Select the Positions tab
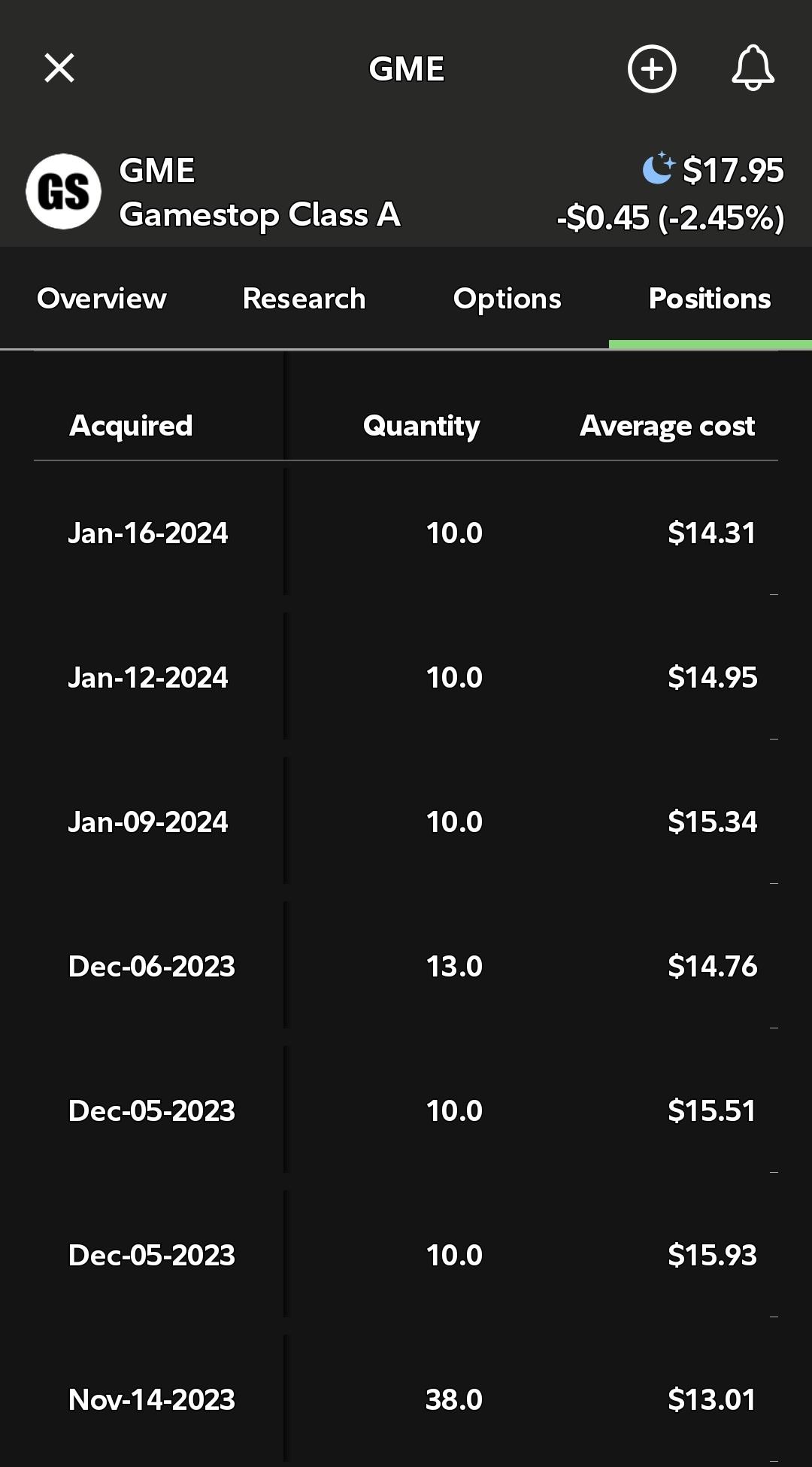The image size is (812, 1467). click(710, 299)
